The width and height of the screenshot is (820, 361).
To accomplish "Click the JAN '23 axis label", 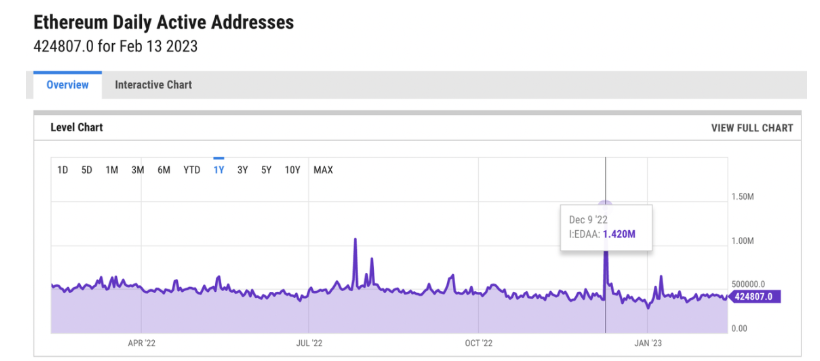I will click(x=648, y=343).
